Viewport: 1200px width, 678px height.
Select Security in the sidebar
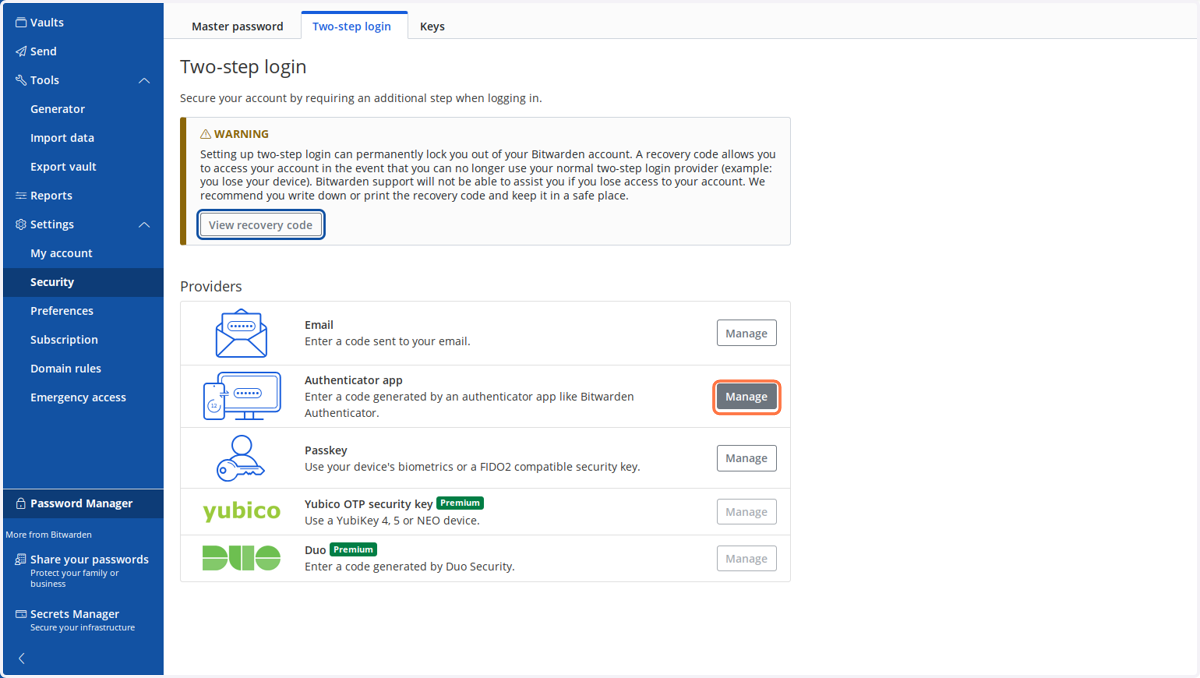tap(83, 283)
